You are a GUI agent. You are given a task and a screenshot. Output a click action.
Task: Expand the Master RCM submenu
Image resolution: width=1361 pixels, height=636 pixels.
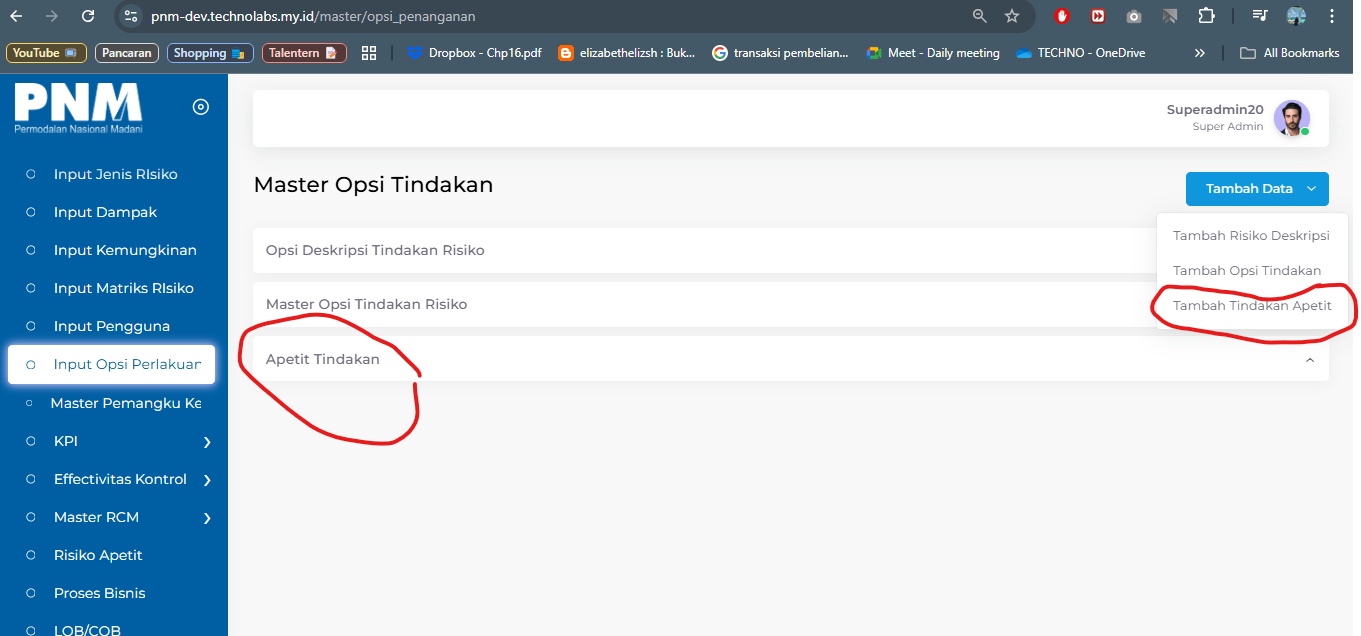(x=114, y=517)
